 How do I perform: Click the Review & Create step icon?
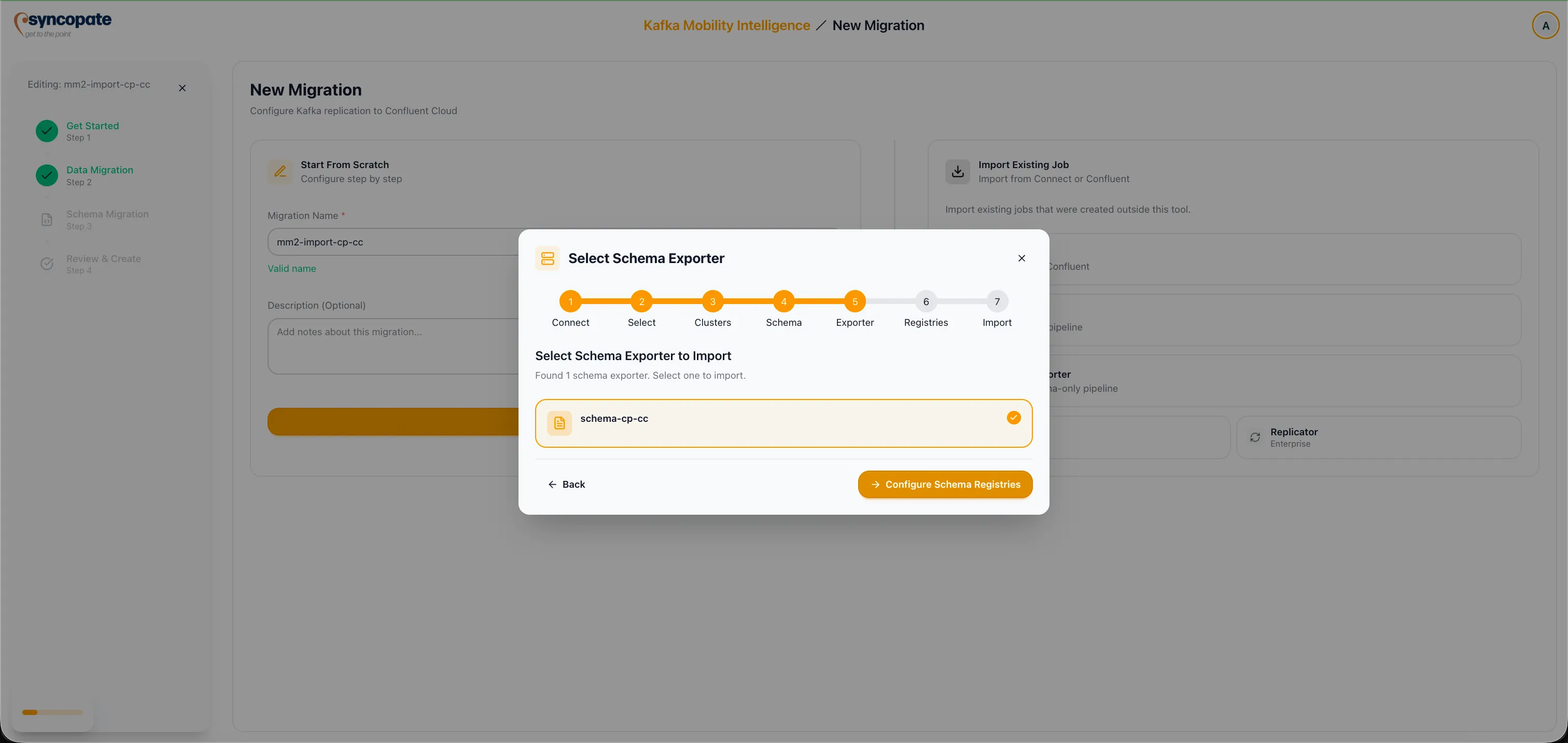pyautogui.click(x=47, y=264)
